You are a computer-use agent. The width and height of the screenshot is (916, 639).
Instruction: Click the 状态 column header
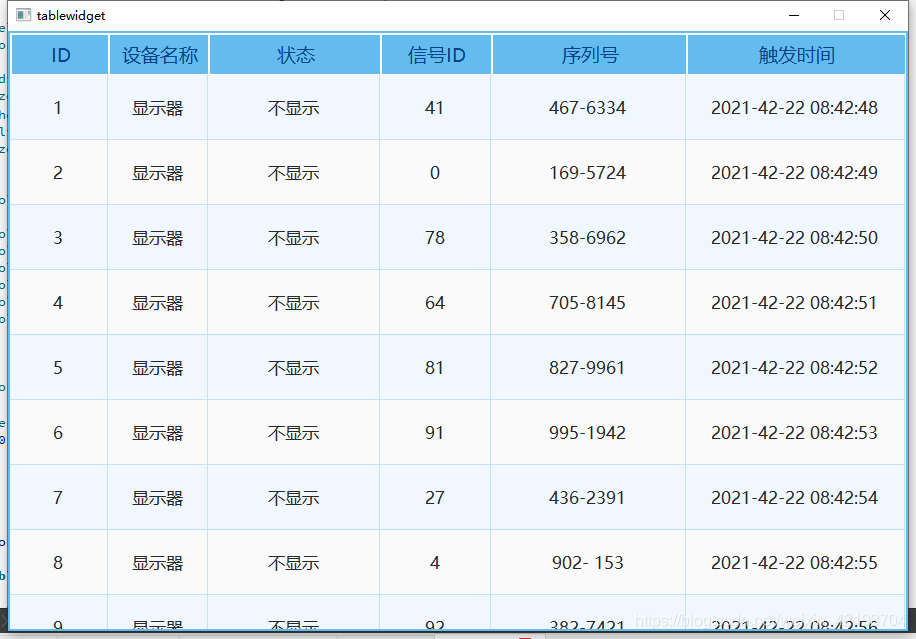pos(296,55)
